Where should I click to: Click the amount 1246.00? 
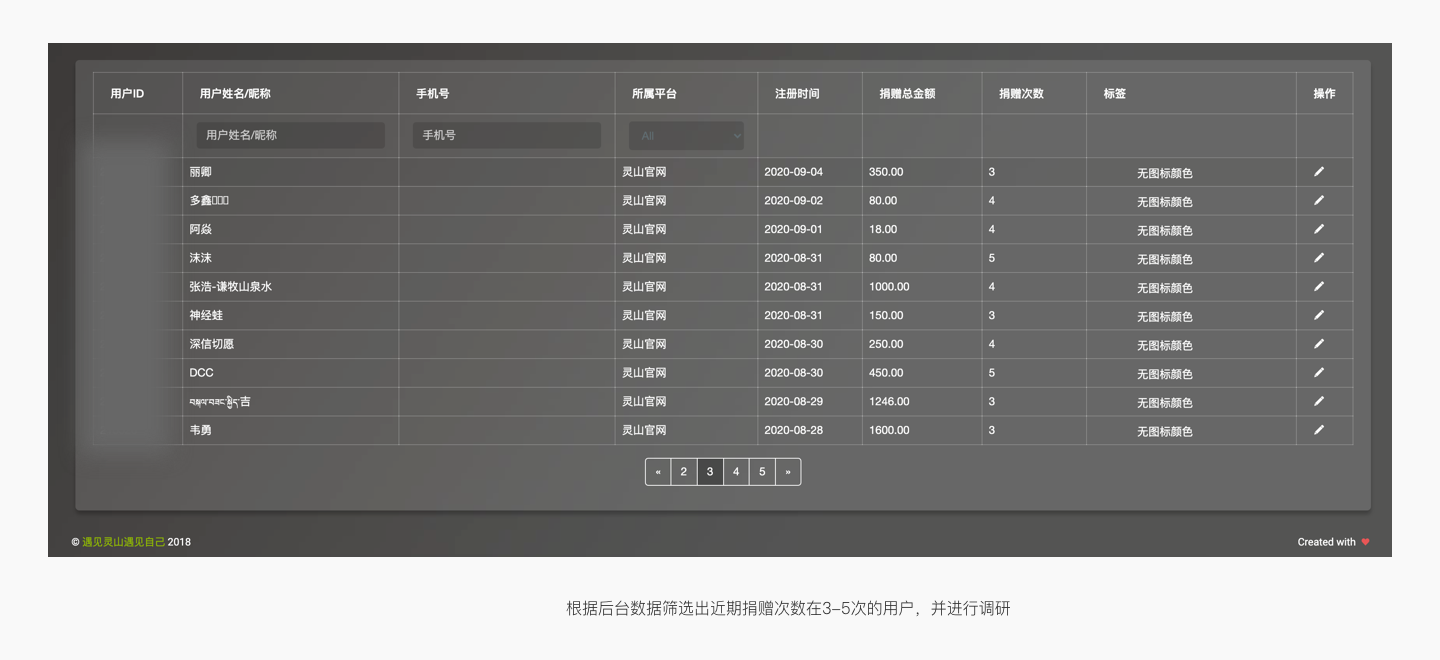pos(889,401)
